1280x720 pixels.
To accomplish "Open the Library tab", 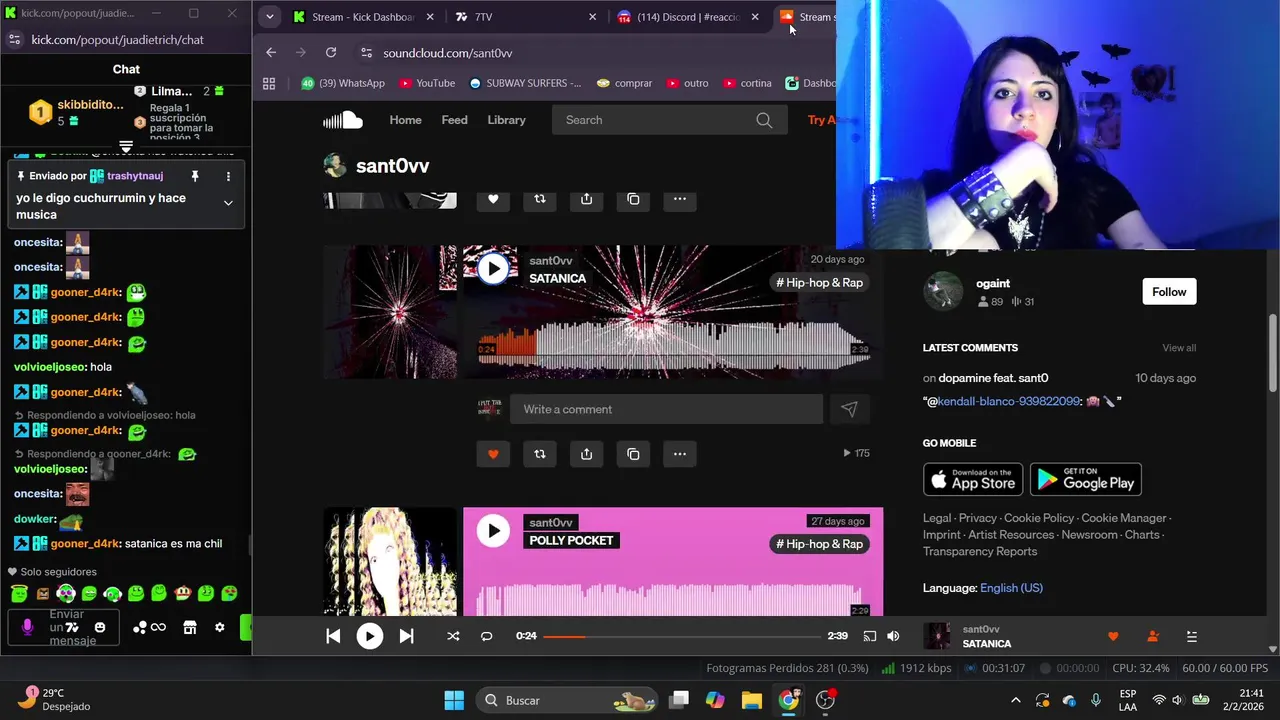I will [x=506, y=120].
